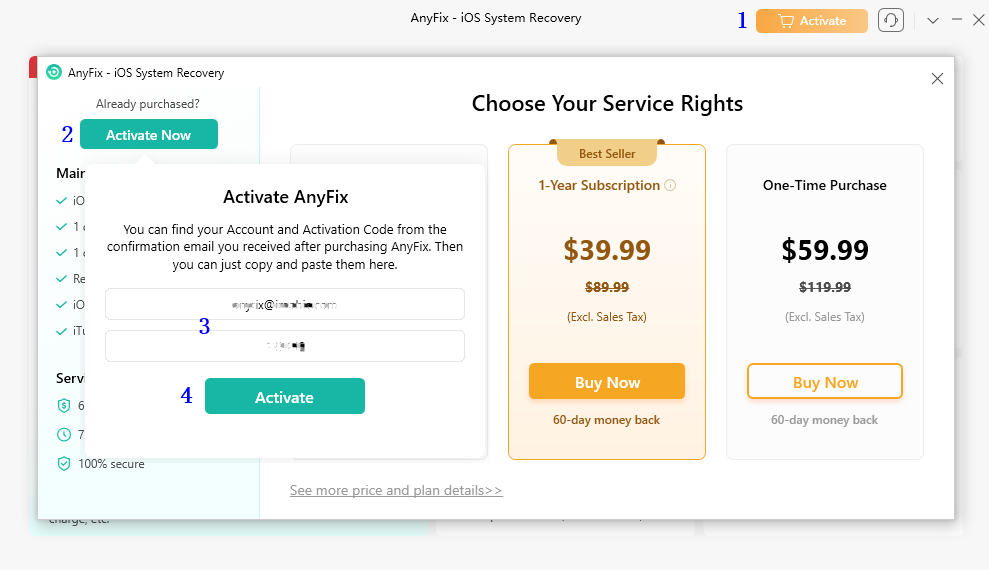This screenshot has width=989, height=570.
Task: Close the Service Rights dialog
Action: (937, 78)
